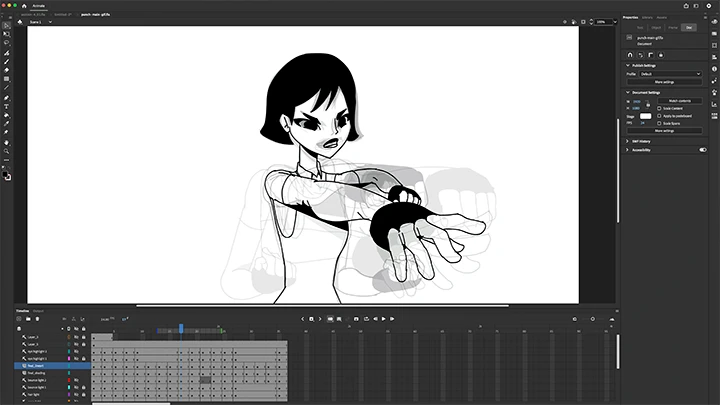The width and height of the screenshot is (720, 405).
Task: Toggle lock on hair light layer
Action: click(84, 394)
